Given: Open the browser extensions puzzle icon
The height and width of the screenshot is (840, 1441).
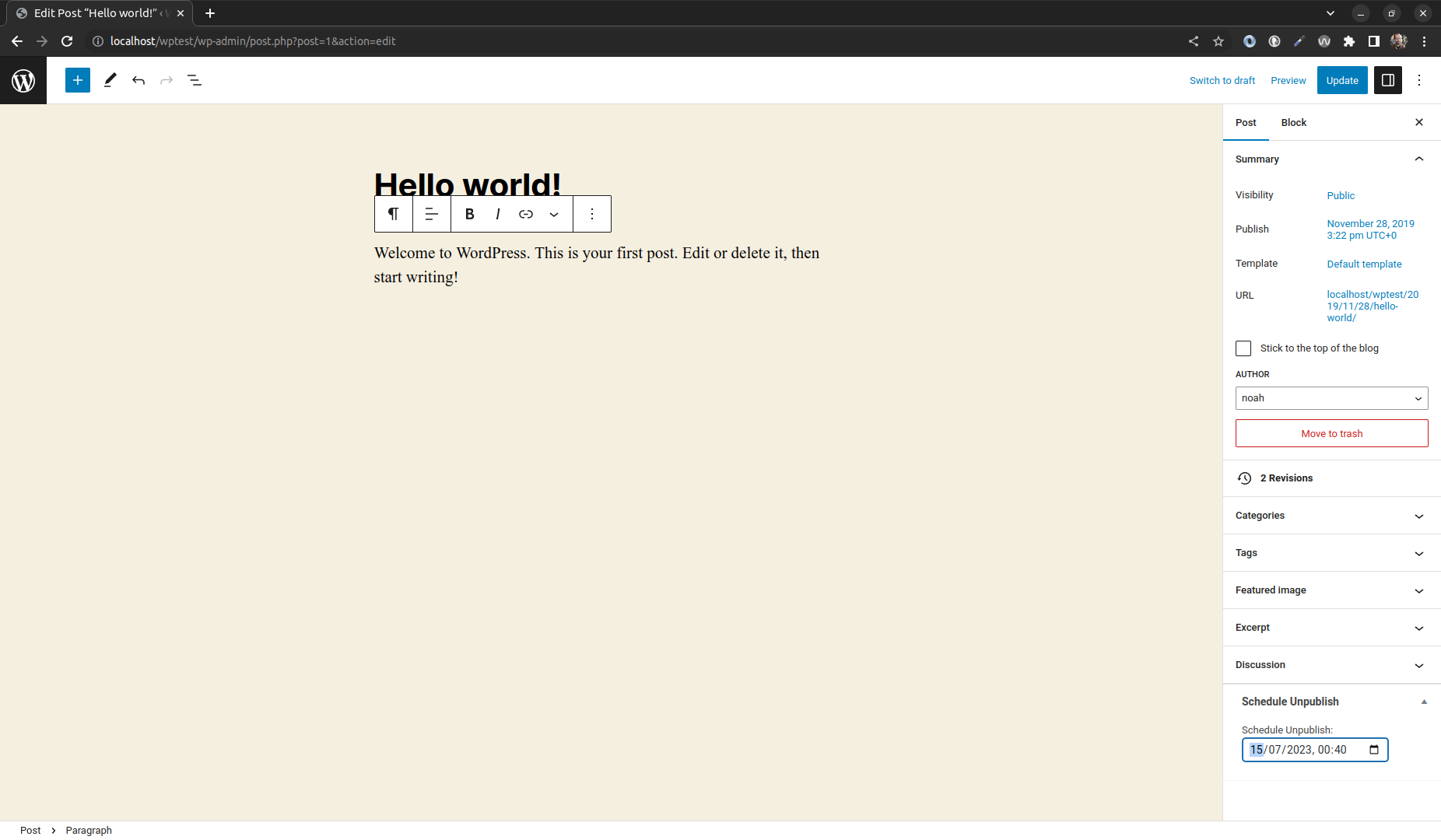Looking at the screenshot, I should [x=1349, y=41].
